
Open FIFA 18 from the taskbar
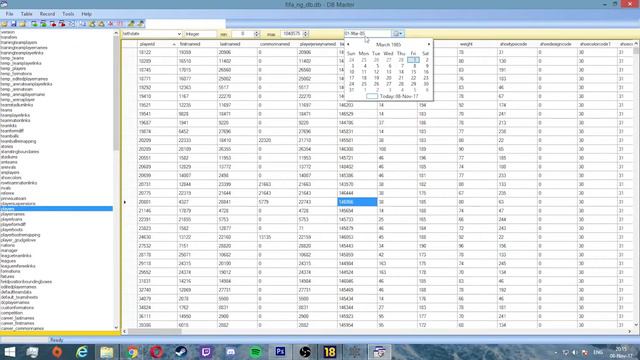coord(330,352)
